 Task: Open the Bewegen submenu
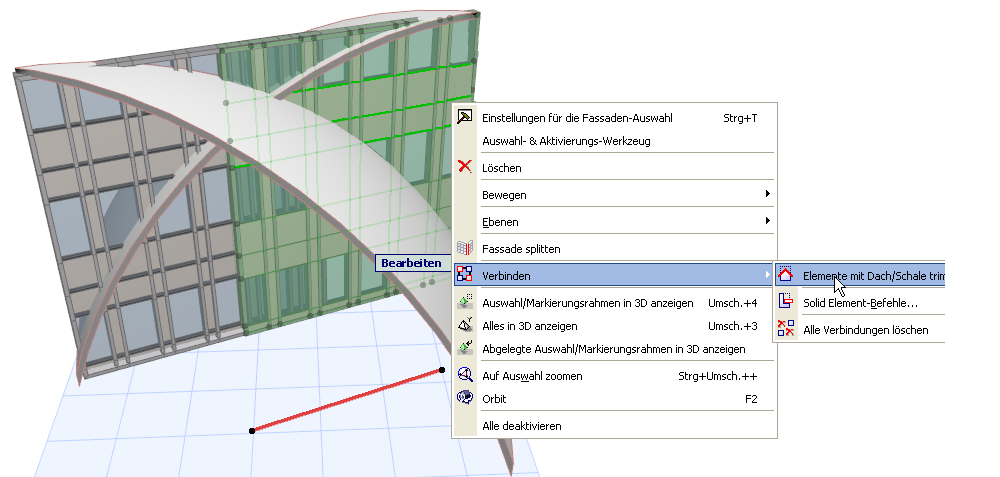coord(614,194)
